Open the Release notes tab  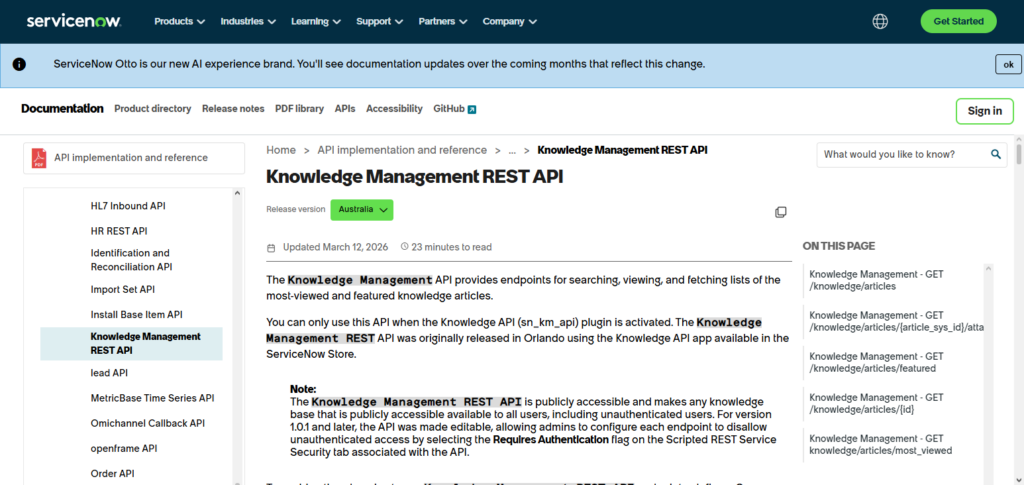233,109
